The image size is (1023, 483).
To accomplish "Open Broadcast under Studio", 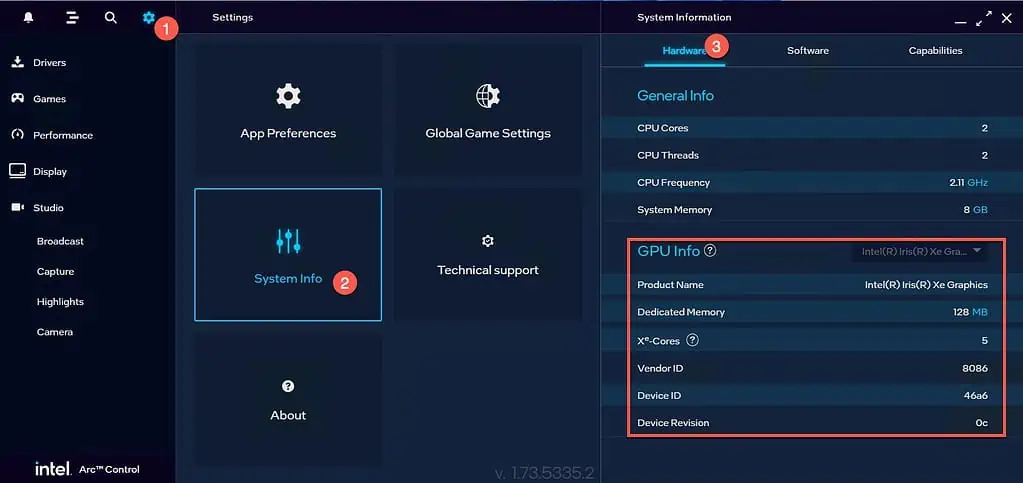I will 60,241.
